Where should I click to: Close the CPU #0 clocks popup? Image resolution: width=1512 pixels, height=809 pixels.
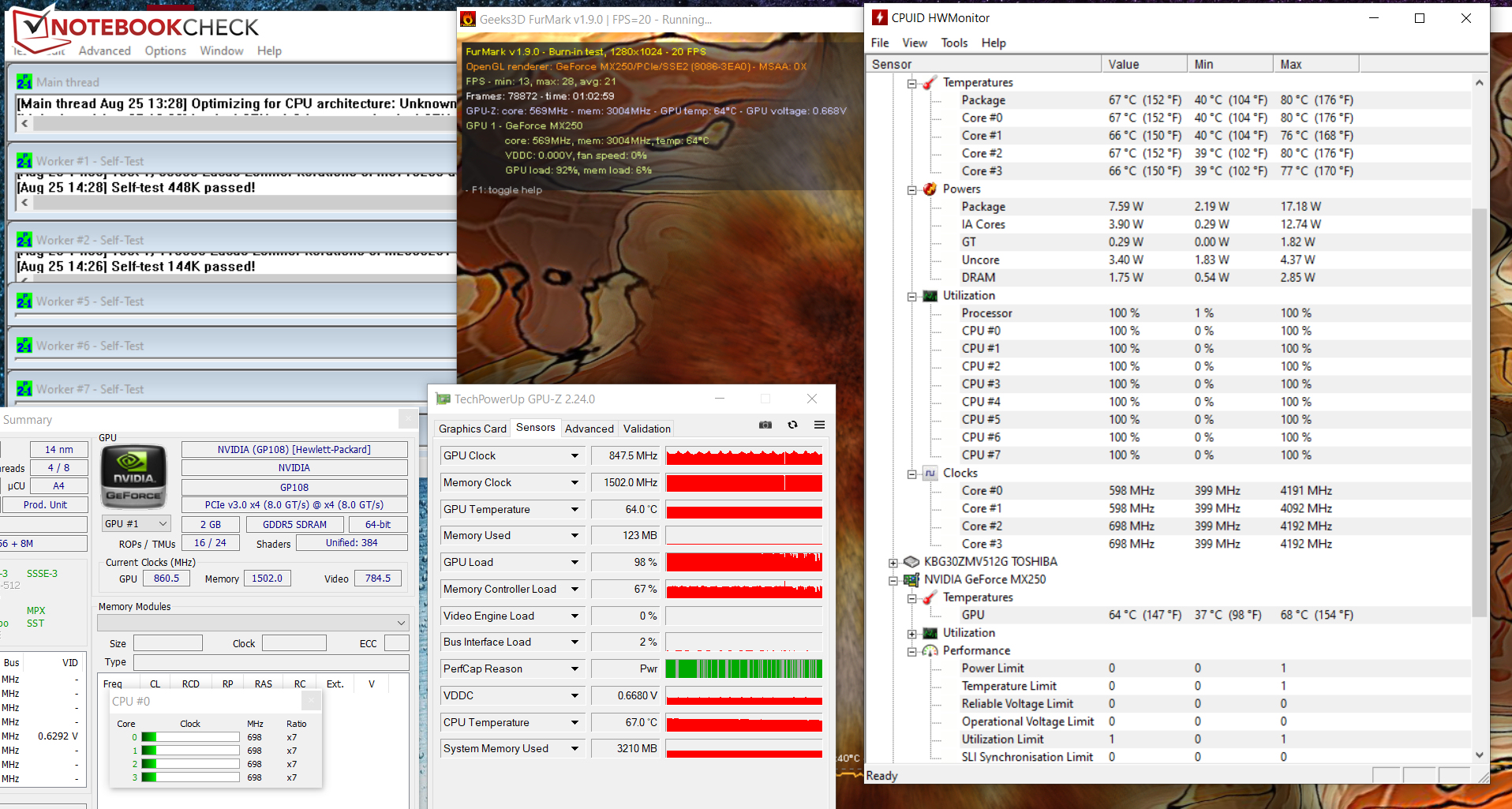(312, 701)
